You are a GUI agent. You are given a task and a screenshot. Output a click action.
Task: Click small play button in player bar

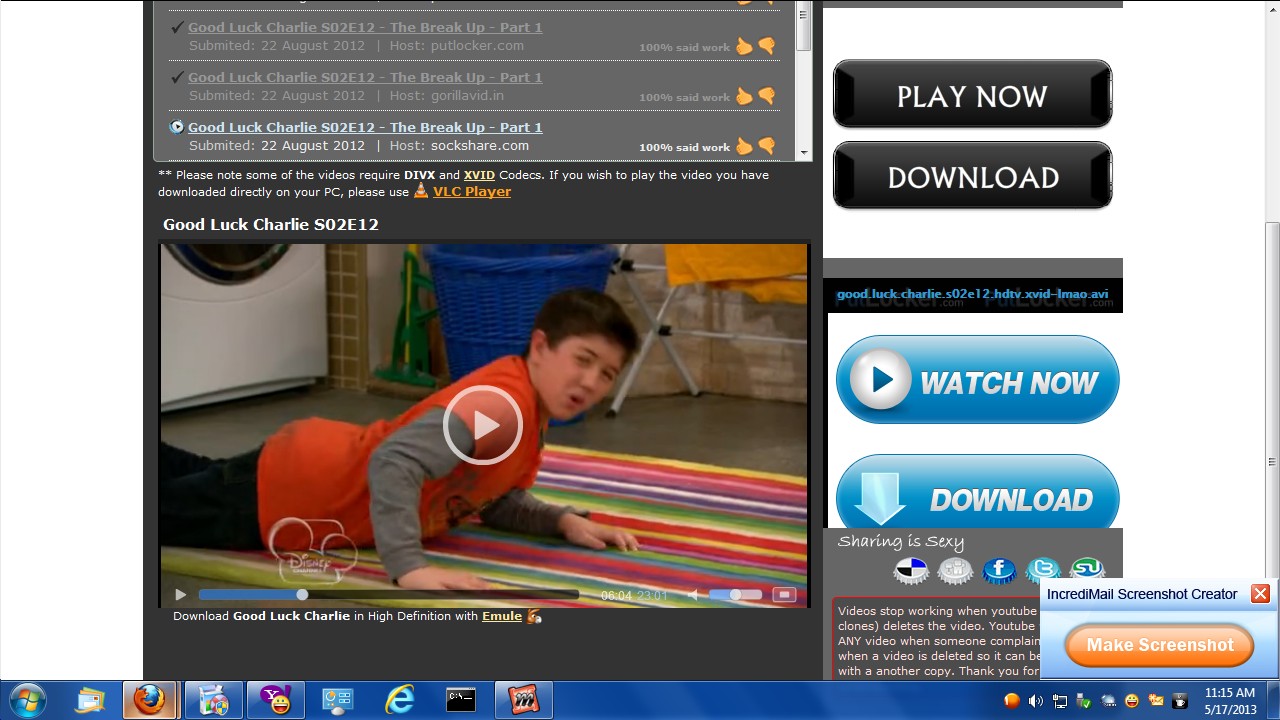pos(180,595)
